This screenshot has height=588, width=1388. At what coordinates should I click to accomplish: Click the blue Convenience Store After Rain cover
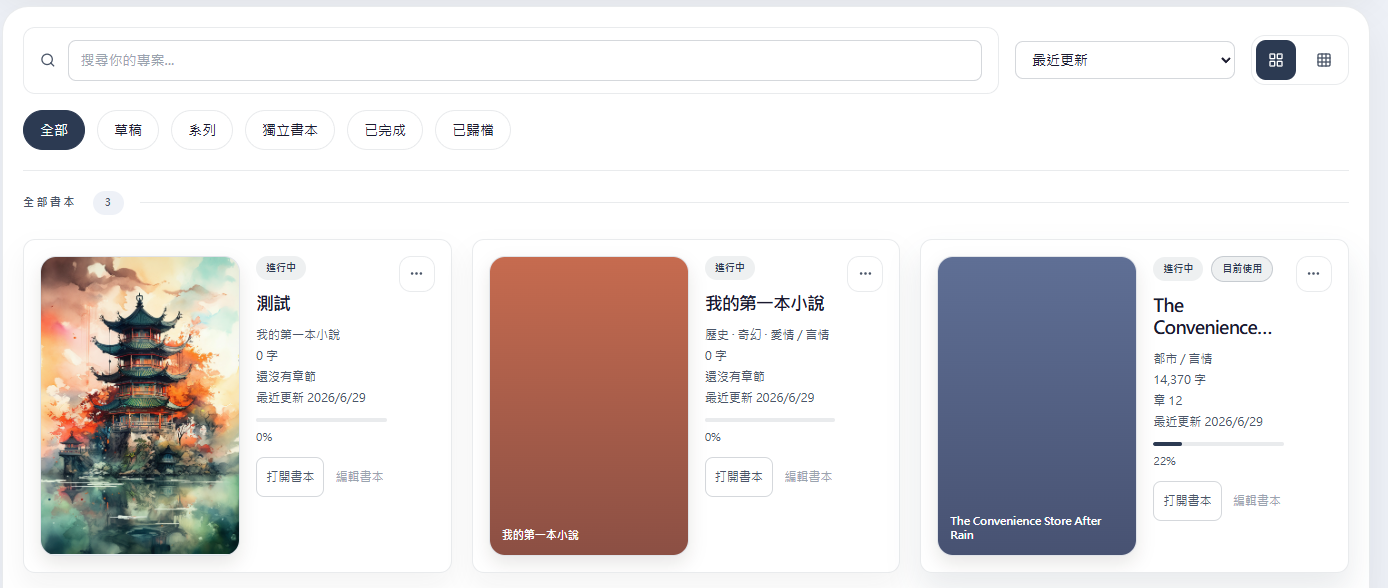[1037, 405]
